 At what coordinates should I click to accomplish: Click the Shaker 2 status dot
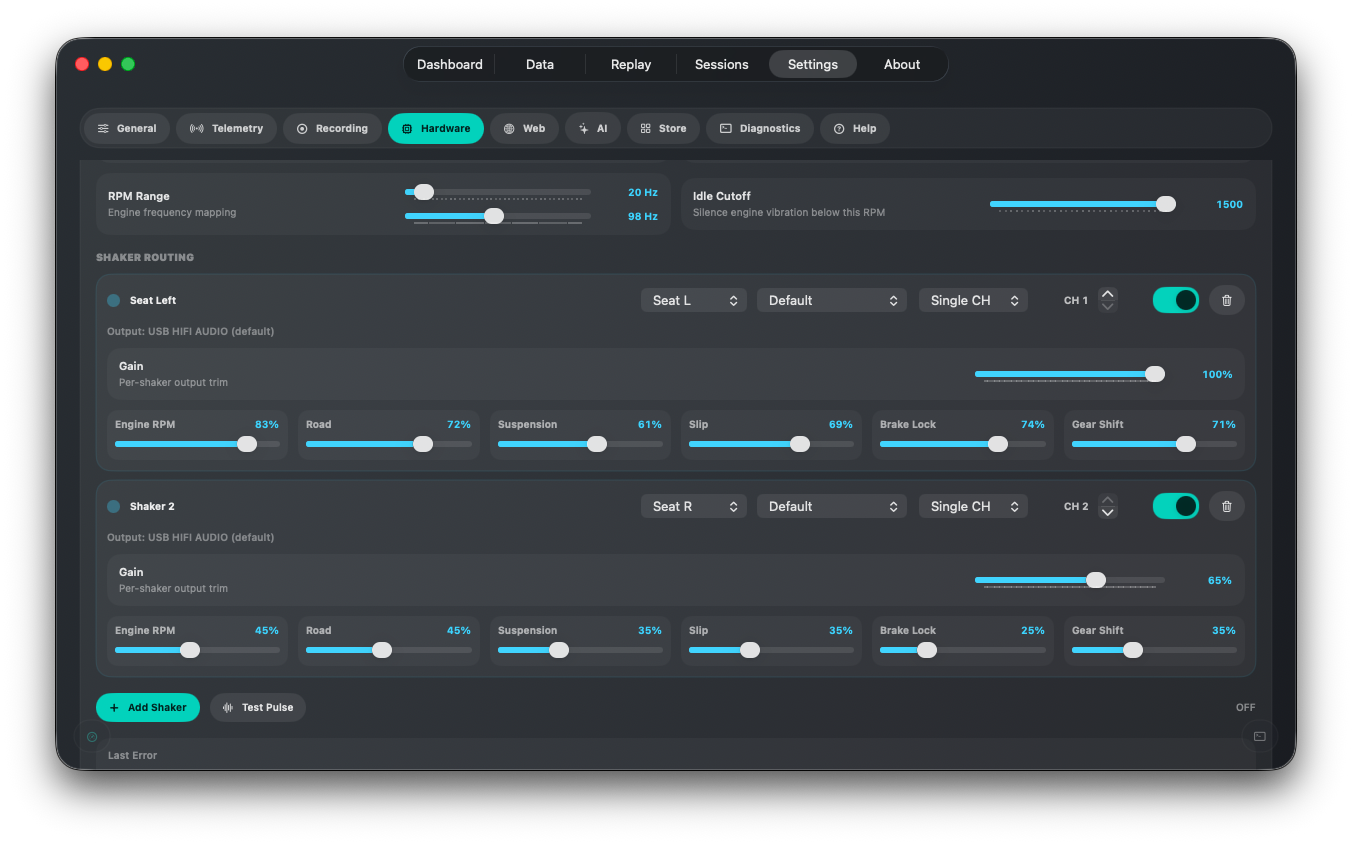(114, 506)
